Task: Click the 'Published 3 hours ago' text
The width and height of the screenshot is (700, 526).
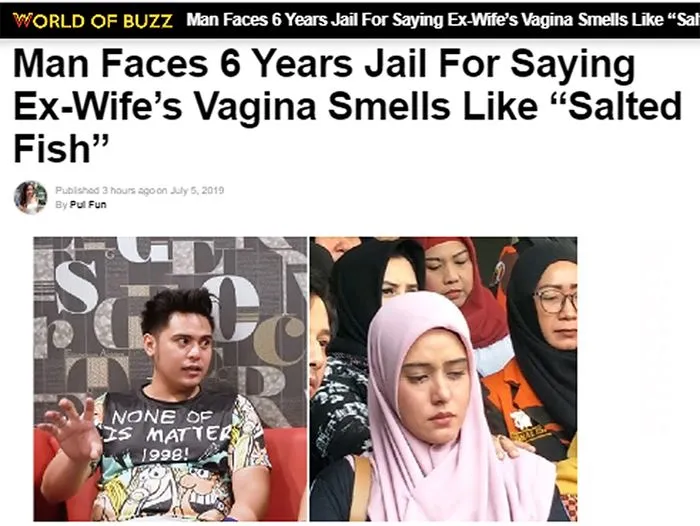Action: point(106,190)
